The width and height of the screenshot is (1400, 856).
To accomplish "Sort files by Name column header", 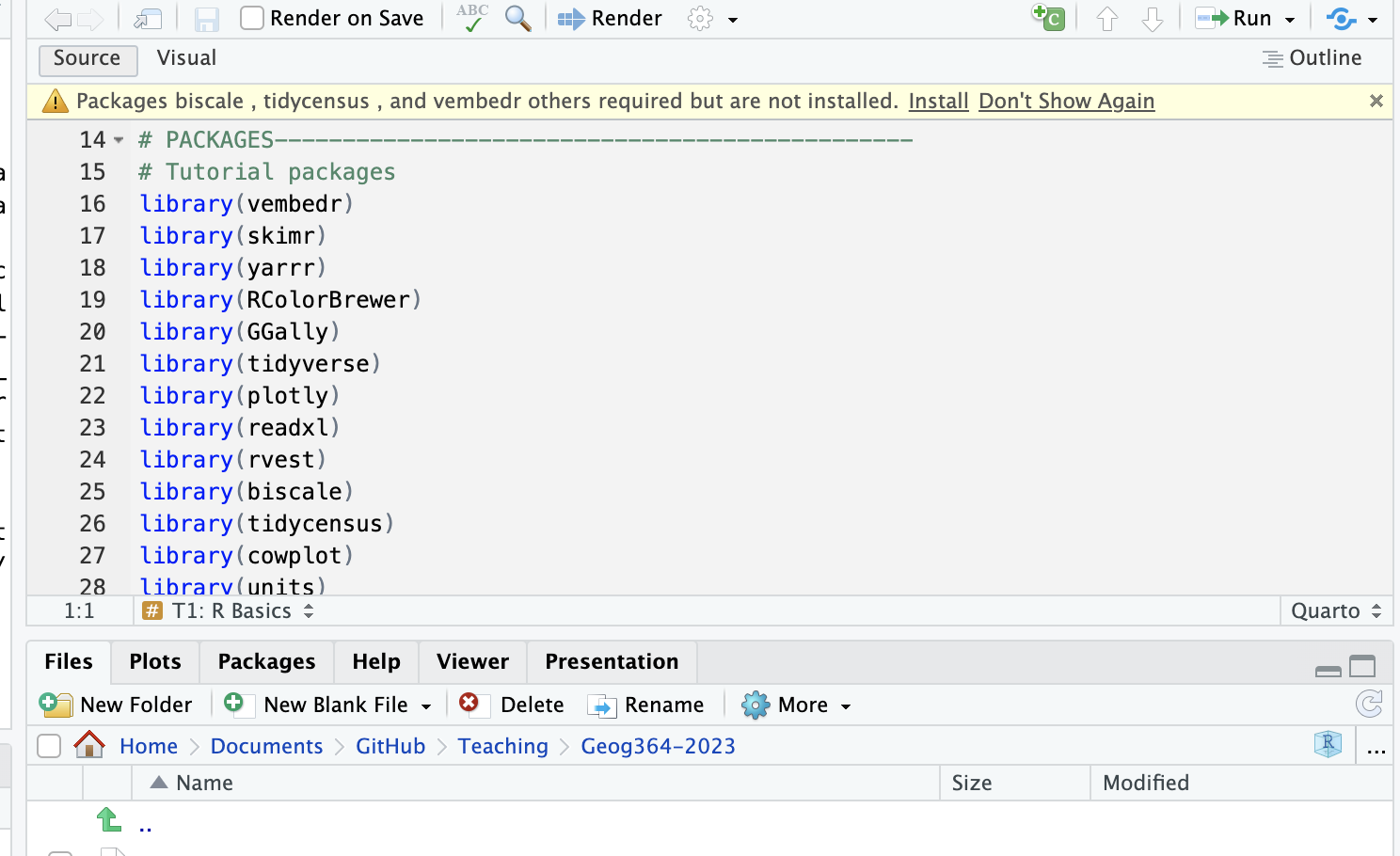I will (204, 783).
